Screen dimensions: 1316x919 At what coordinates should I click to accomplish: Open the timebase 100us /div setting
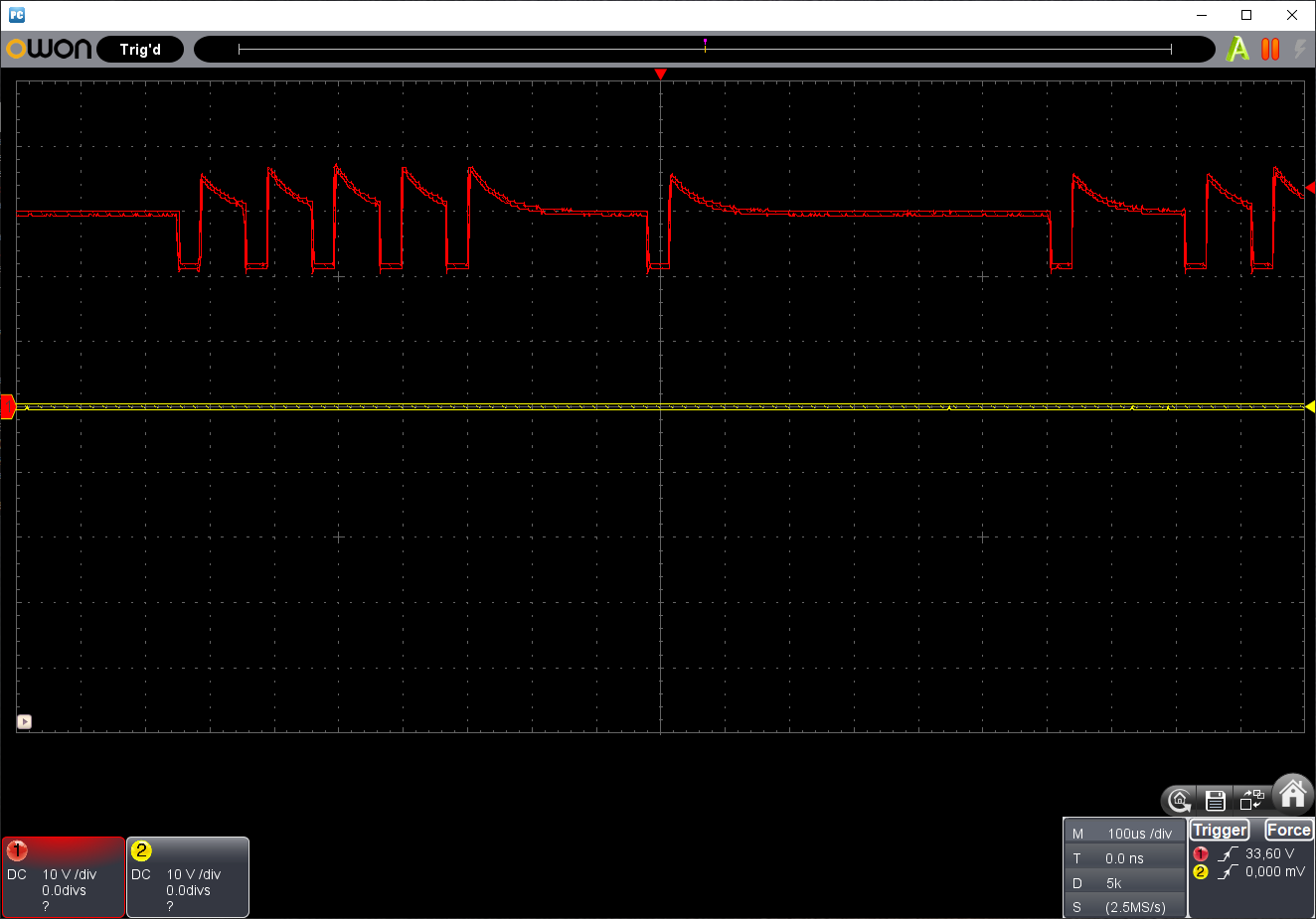[1124, 834]
